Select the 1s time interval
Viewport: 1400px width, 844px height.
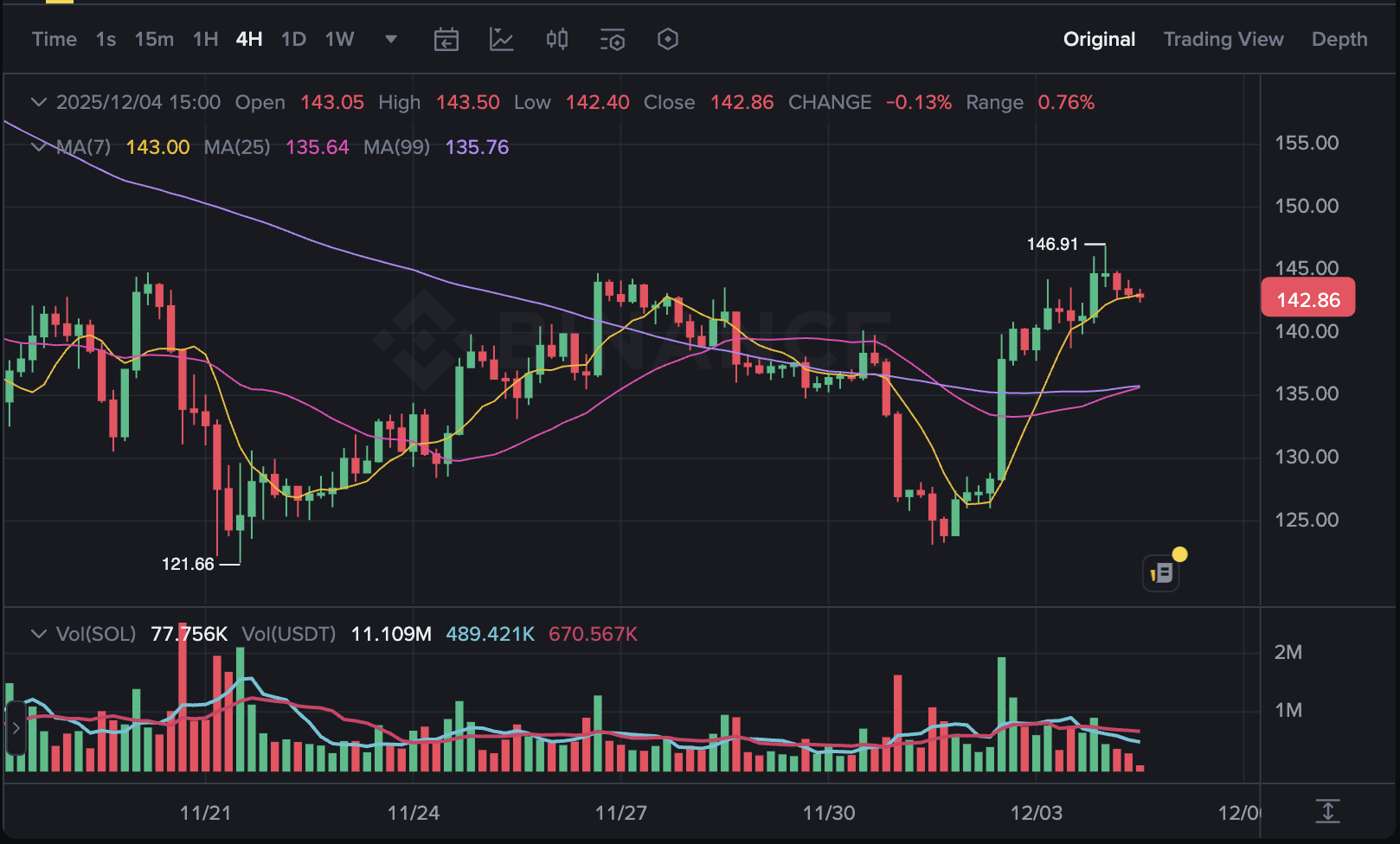(106, 40)
